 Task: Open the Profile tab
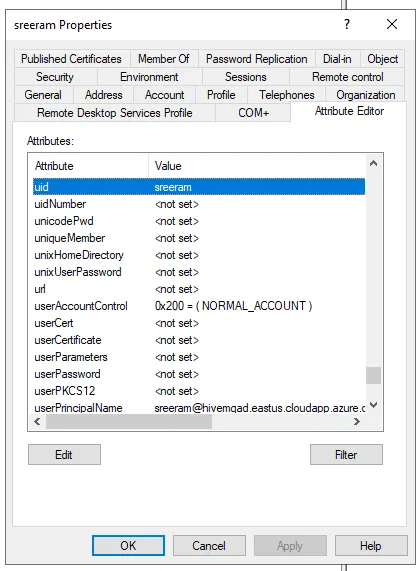221,95
